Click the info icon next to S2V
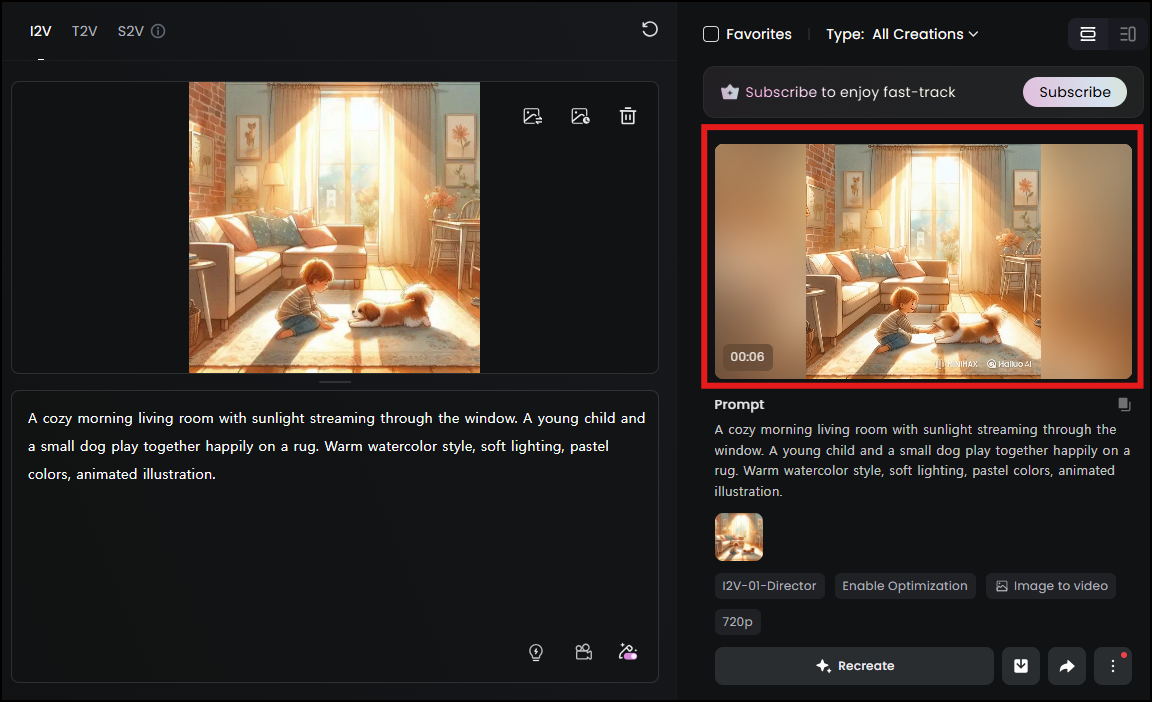1152x702 pixels. pos(158,31)
